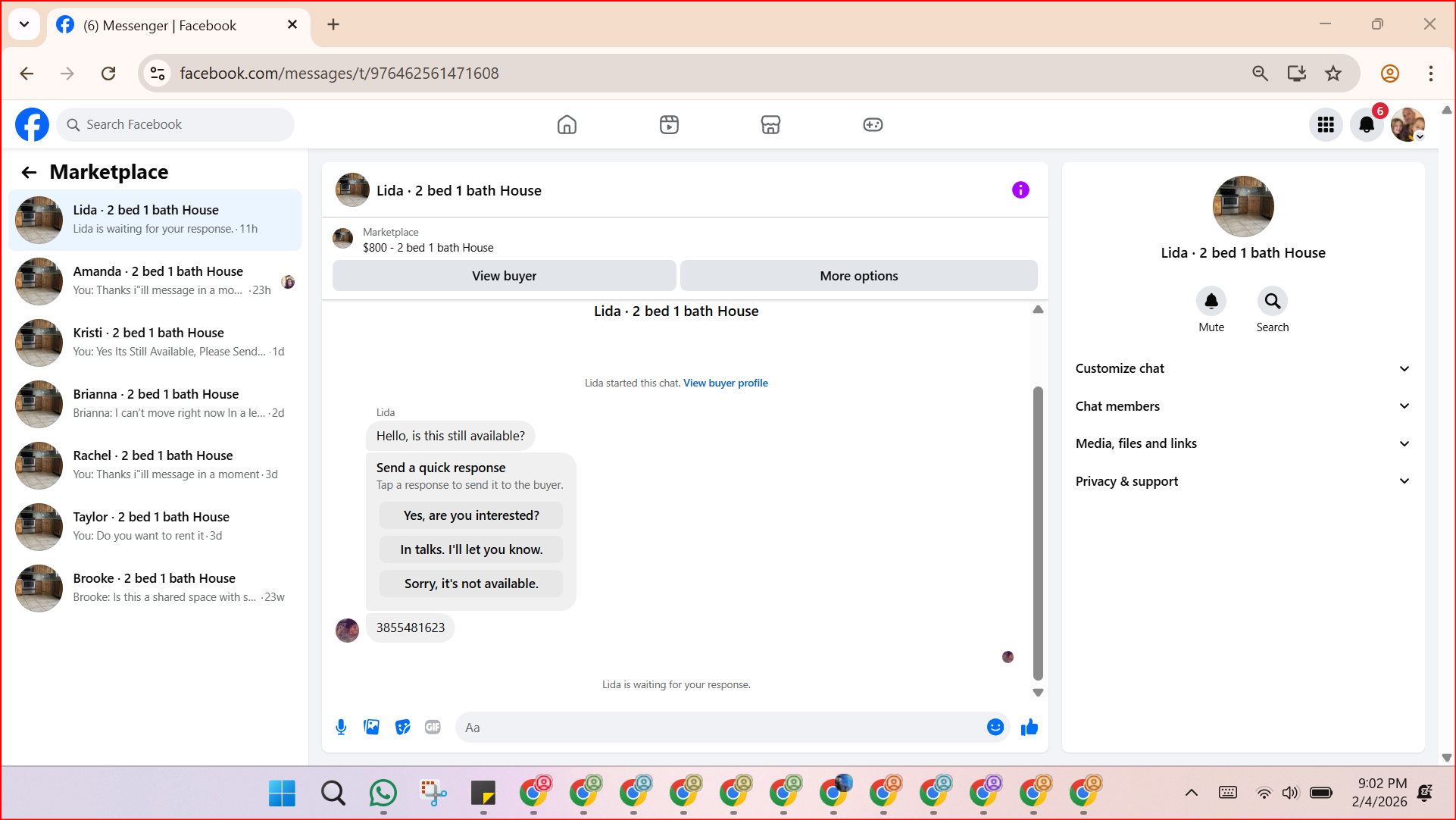Expand Media, files and links section

coord(1242,443)
